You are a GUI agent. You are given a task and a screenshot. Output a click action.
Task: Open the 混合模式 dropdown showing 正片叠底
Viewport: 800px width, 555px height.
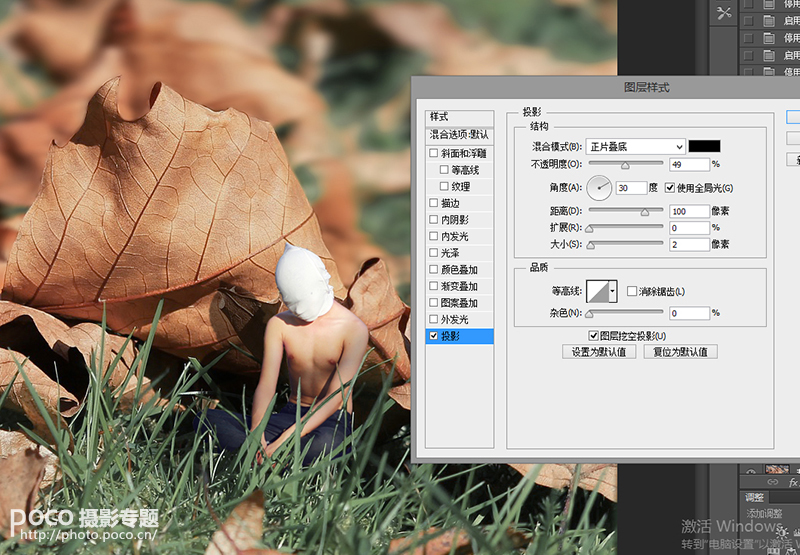pos(635,146)
